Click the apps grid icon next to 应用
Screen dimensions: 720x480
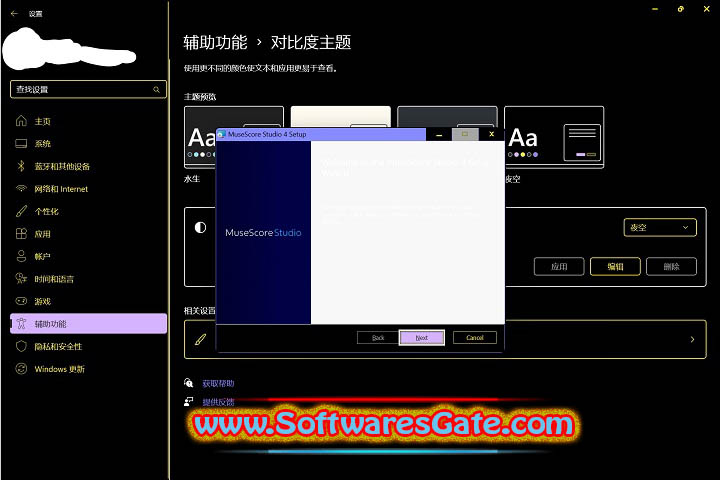(x=21, y=233)
